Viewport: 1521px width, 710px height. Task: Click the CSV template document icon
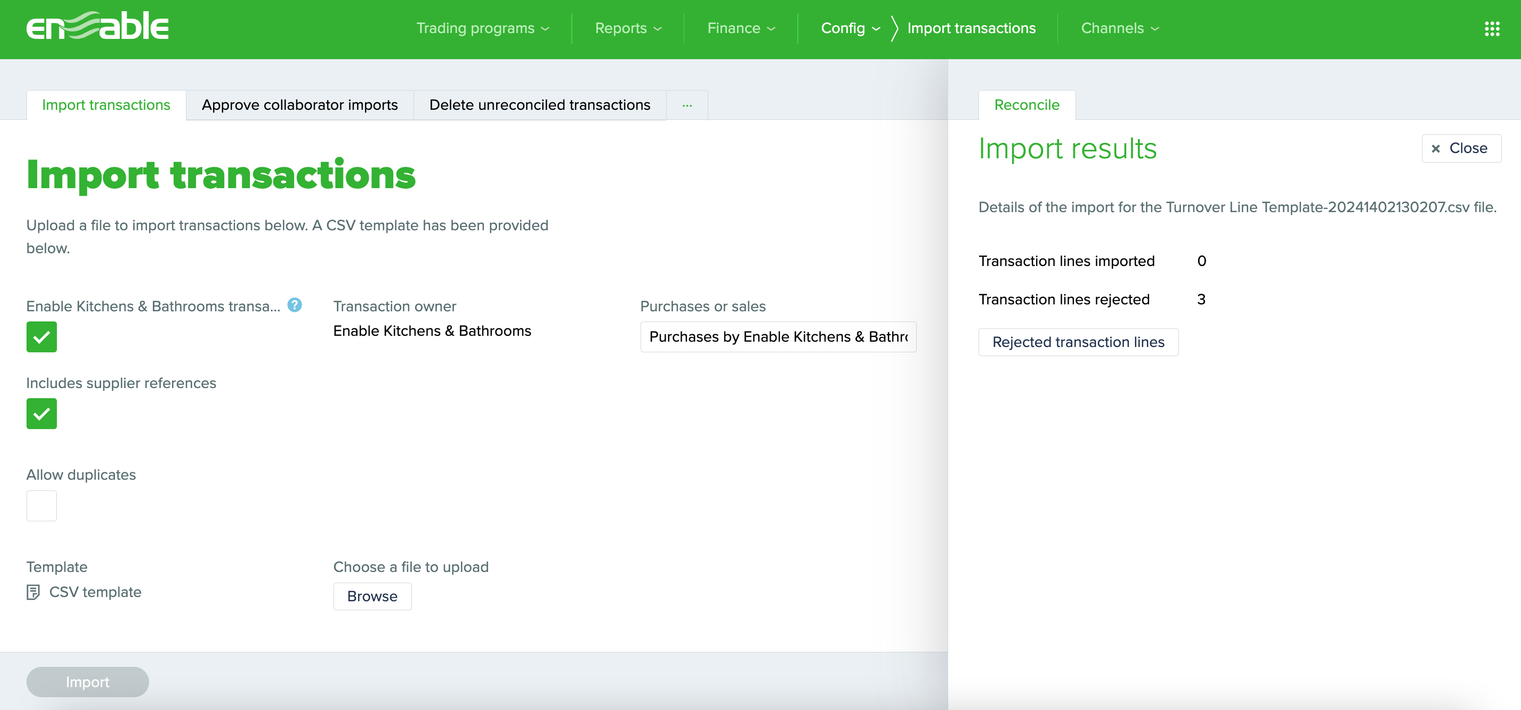click(x=33, y=592)
